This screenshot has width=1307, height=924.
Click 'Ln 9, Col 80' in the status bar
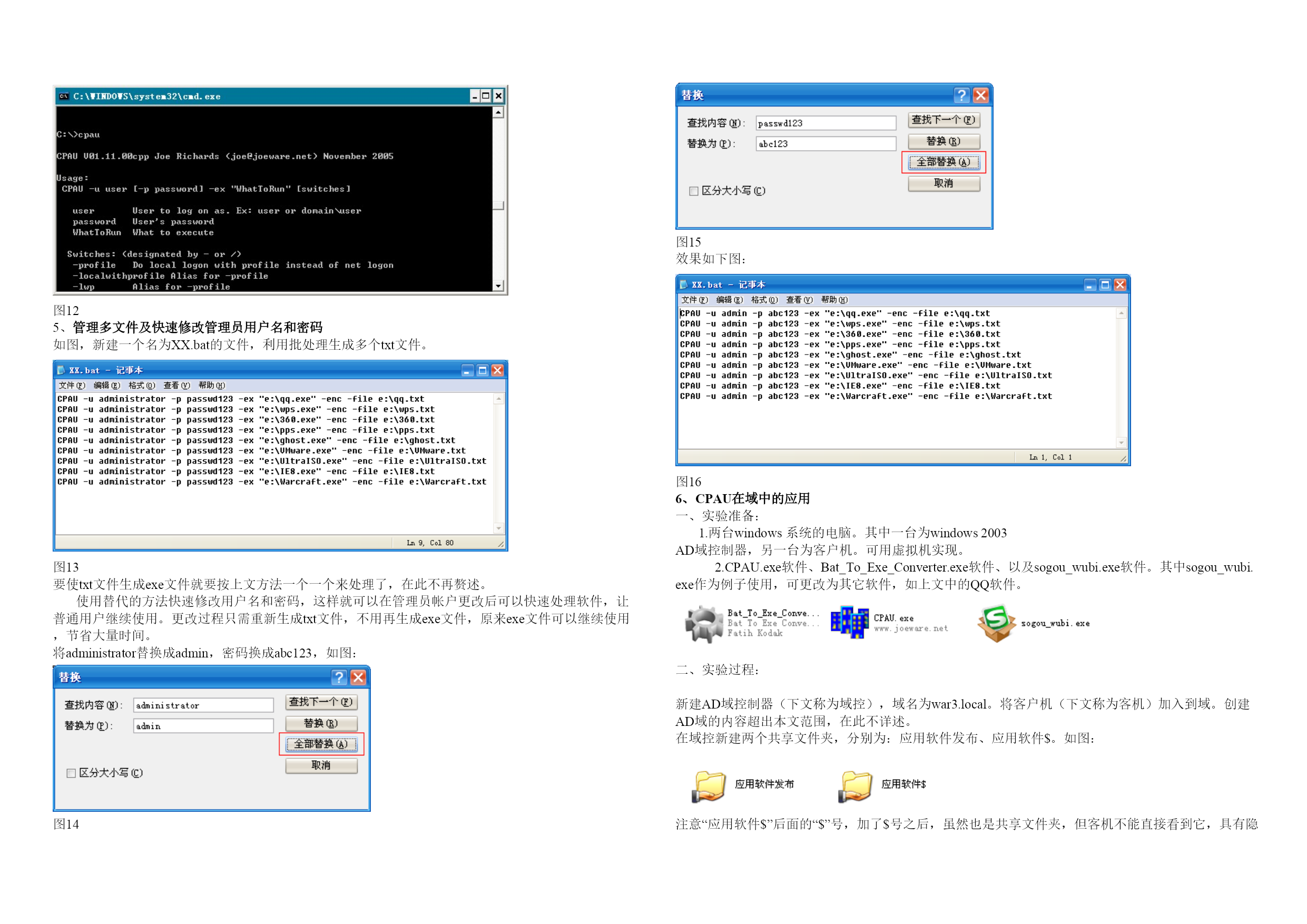click(430, 543)
